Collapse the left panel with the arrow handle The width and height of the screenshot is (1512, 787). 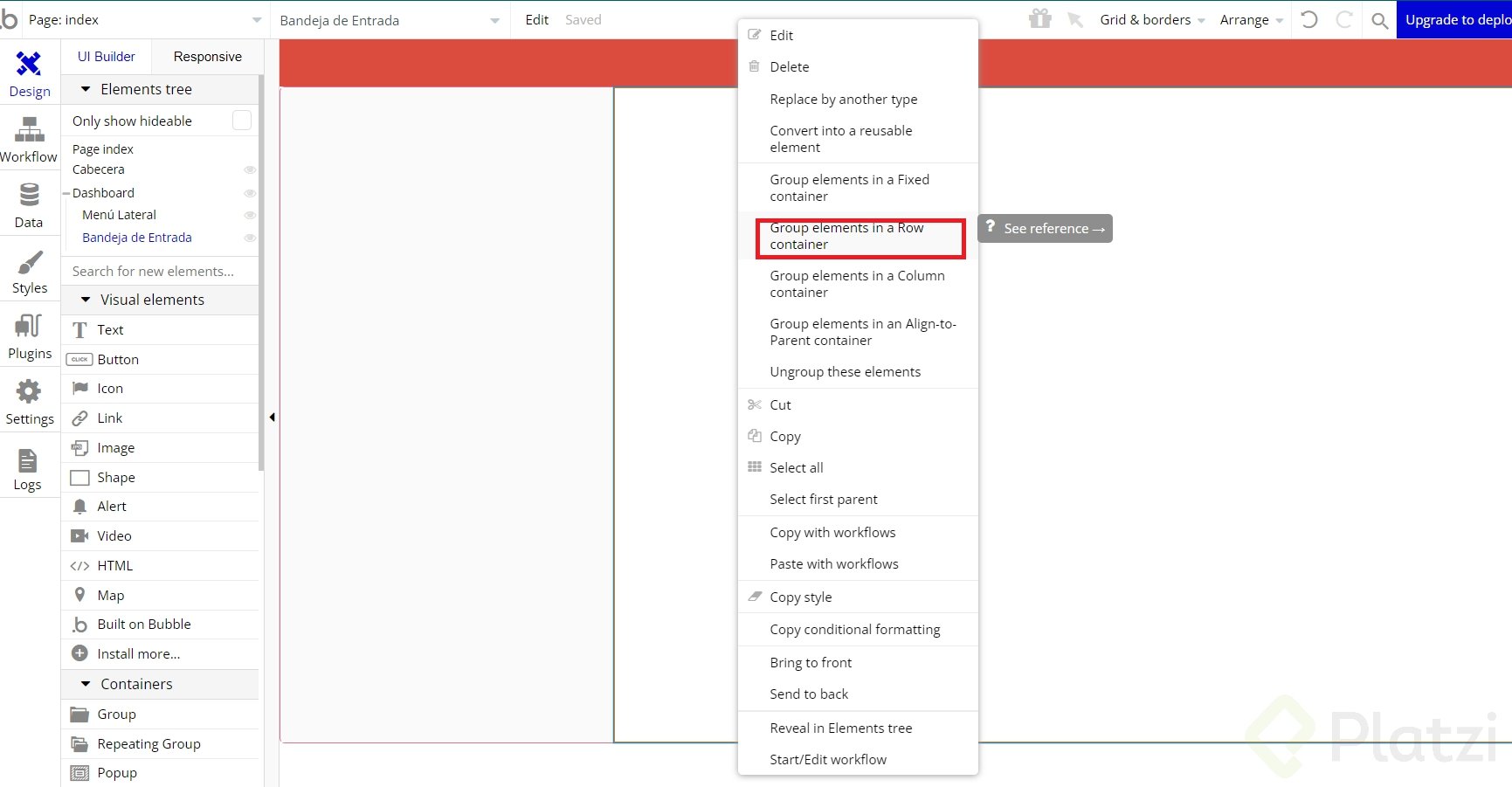point(272,418)
